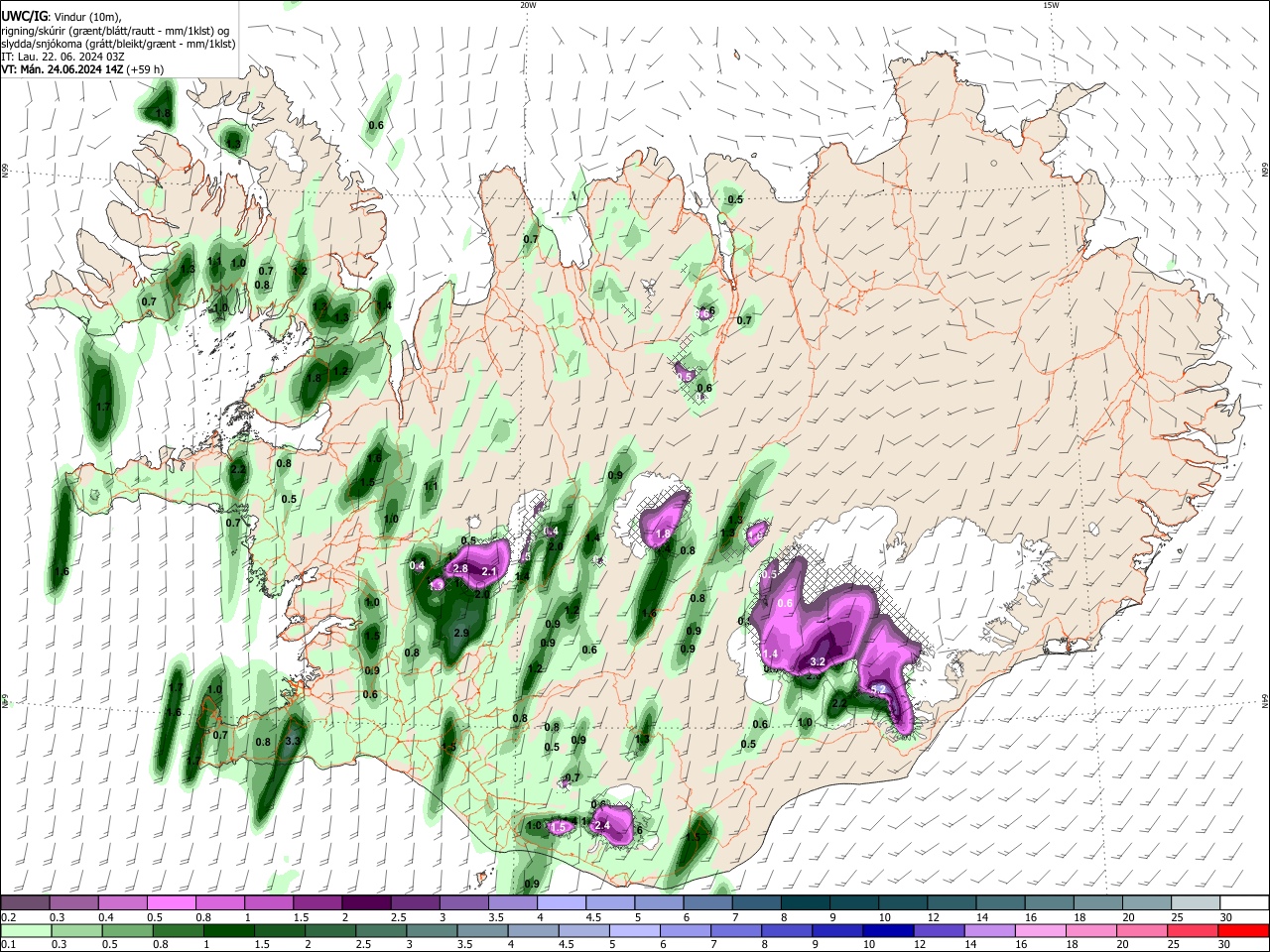This screenshot has width=1270, height=952.
Task: Click the 2.9 rainfall value label
Action: point(461,633)
